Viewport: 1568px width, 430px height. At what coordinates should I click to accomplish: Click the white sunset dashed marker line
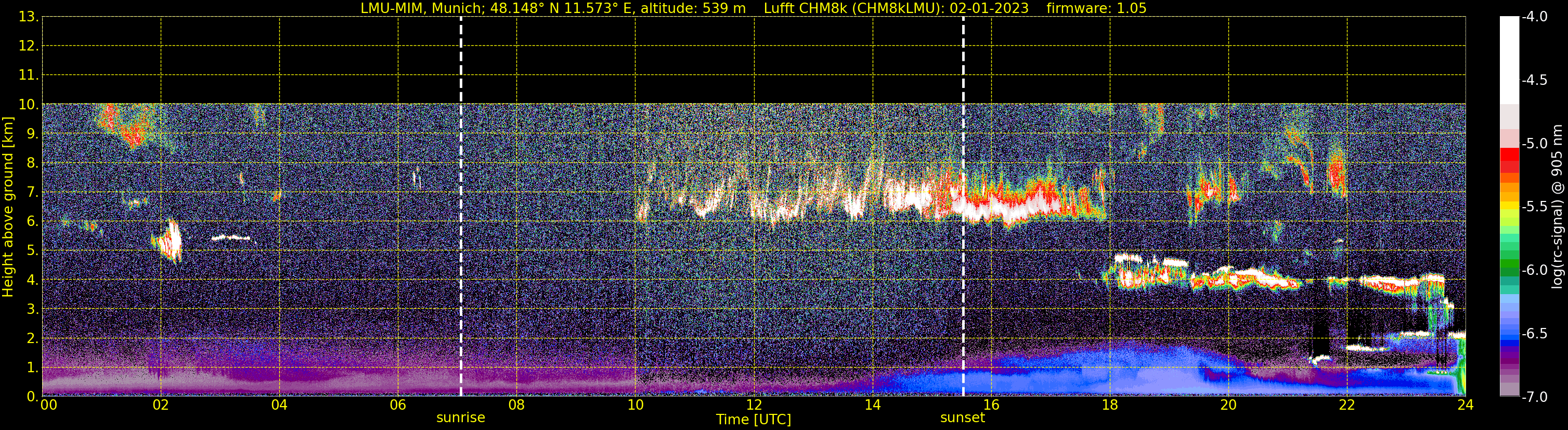tap(963, 207)
